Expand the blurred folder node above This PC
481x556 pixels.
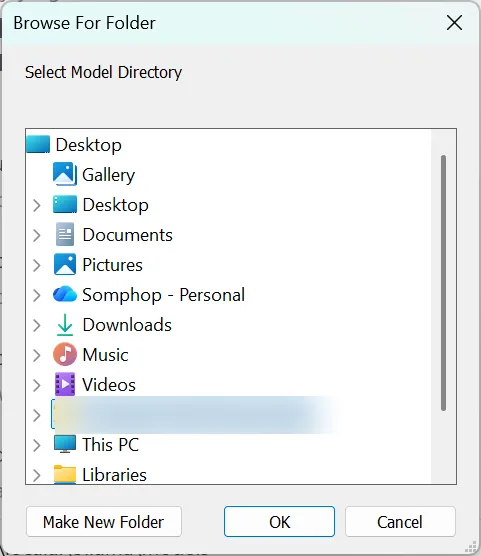pyautogui.click(x=37, y=415)
